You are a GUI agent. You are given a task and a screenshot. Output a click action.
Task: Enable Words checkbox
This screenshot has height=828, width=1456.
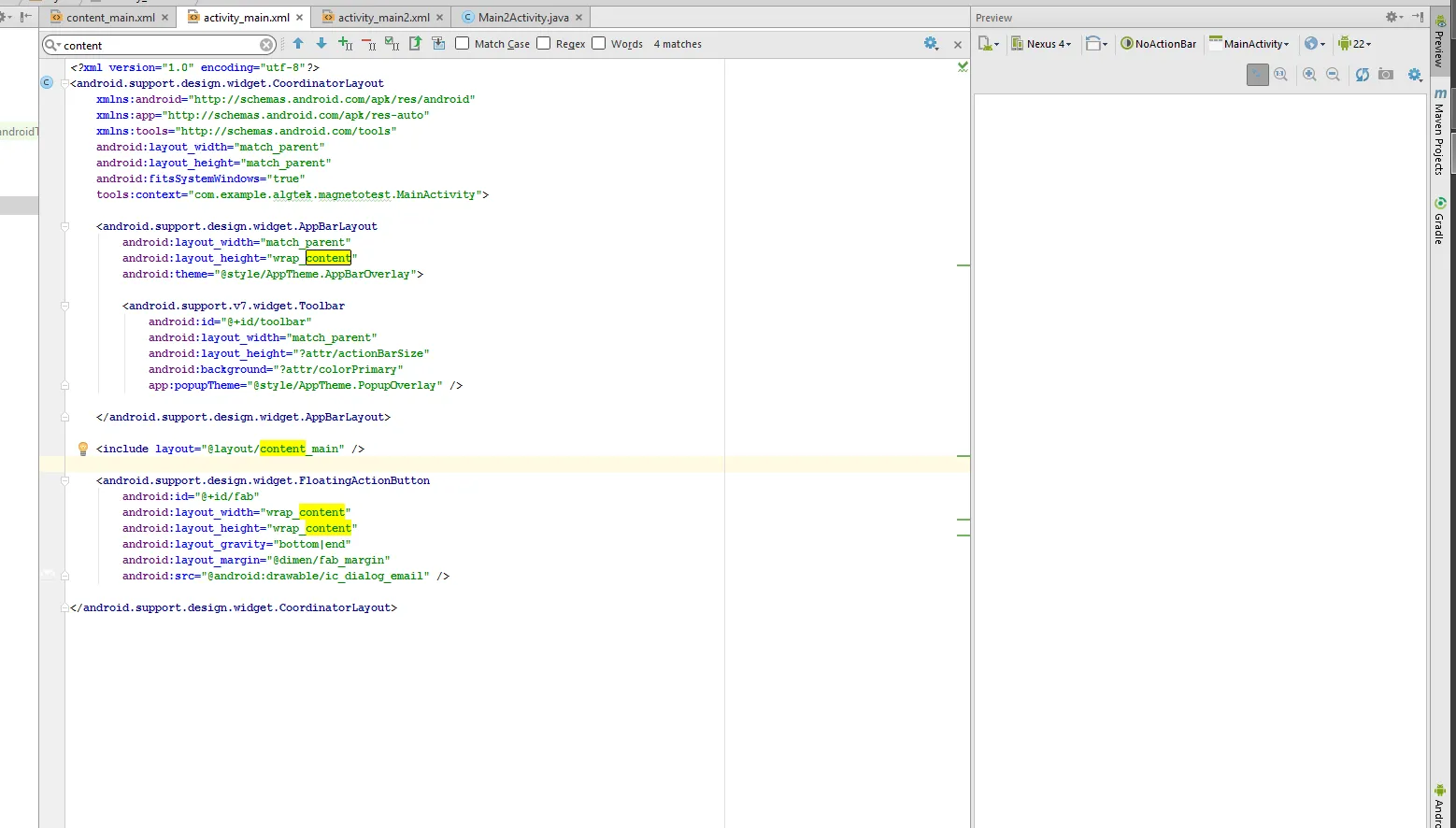pos(599,43)
